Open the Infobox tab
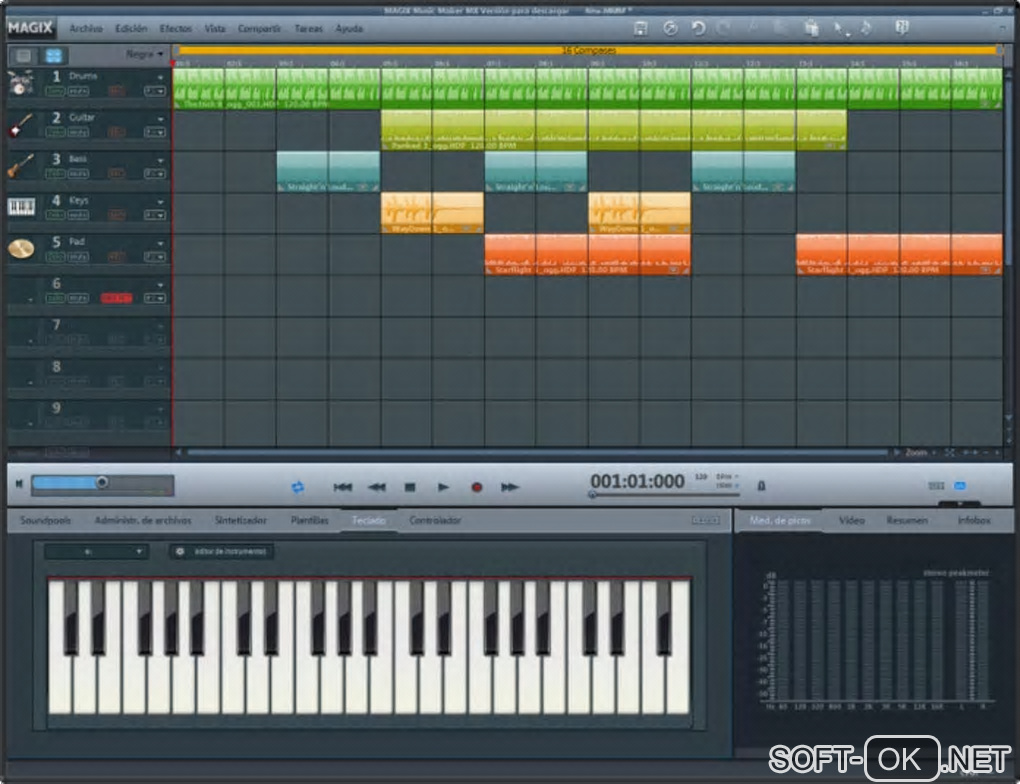 [x=974, y=520]
